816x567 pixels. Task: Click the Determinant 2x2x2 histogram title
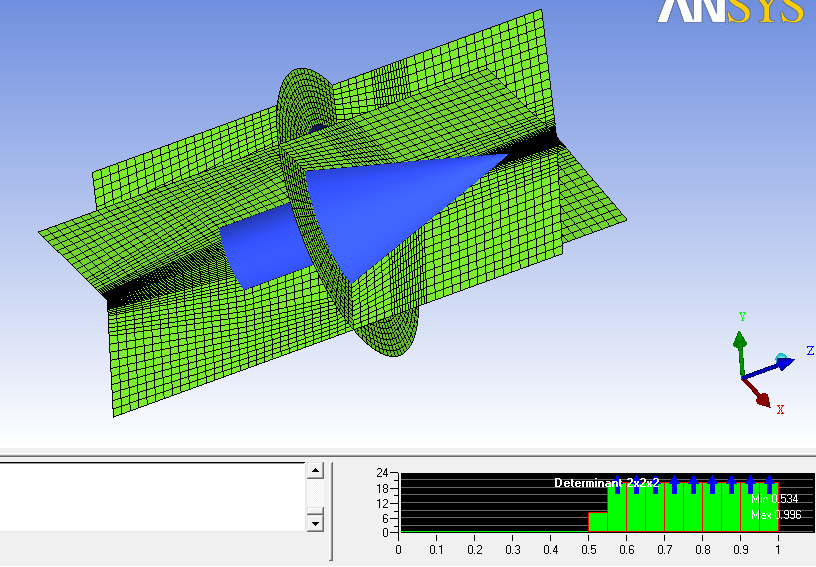click(x=606, y=483)
